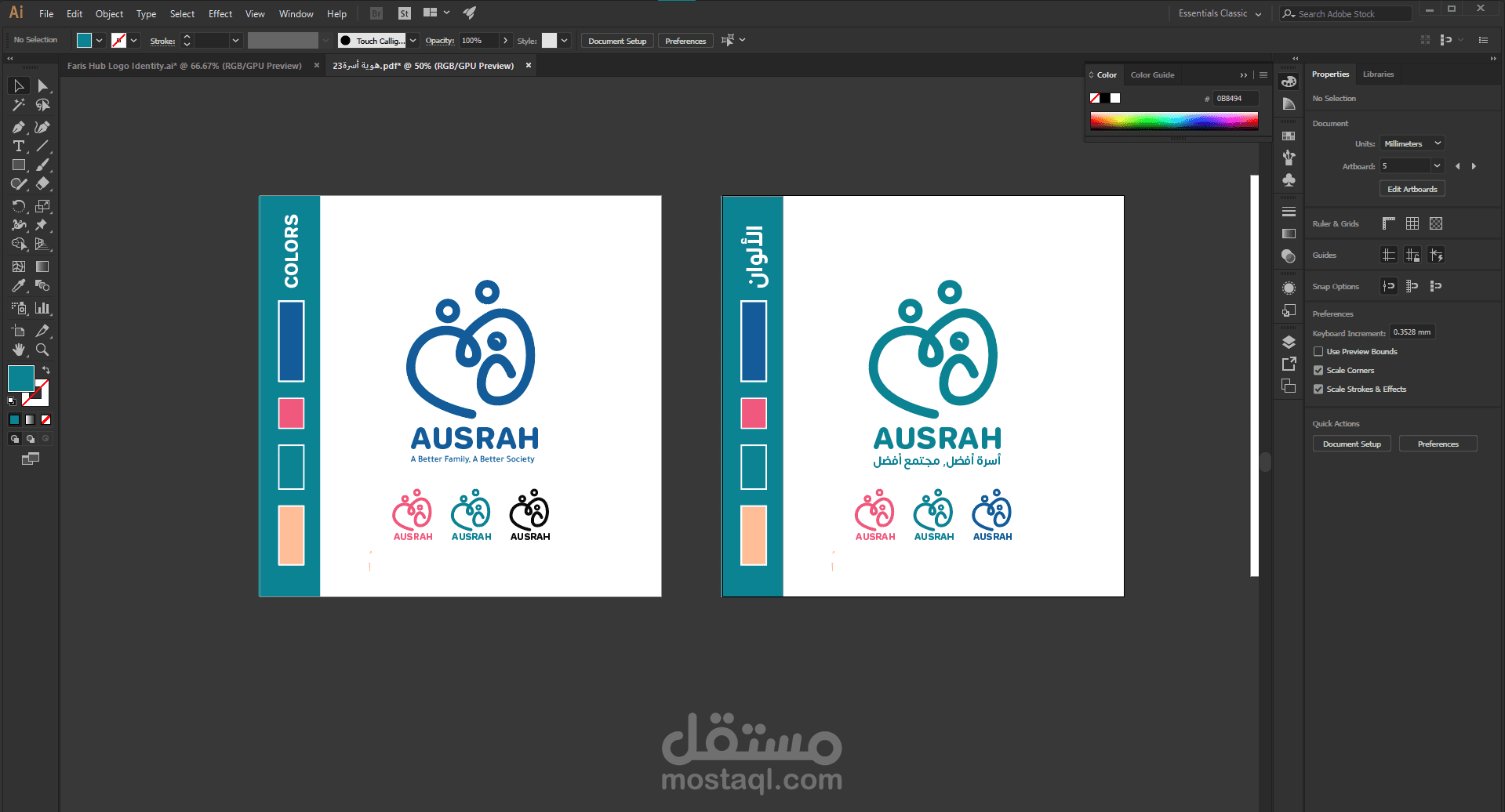Viewport: 1505px width, 812px height.
Task: Pick a color from the spectrum bar
Action: click(x=1174, y=121)
